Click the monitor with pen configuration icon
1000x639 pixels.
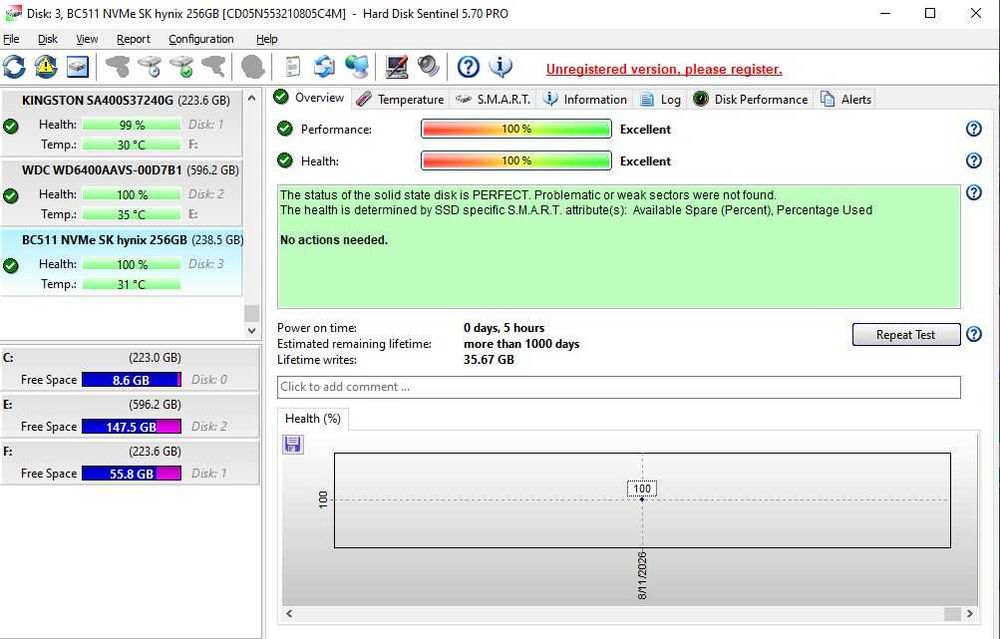[x=397, y=66]
